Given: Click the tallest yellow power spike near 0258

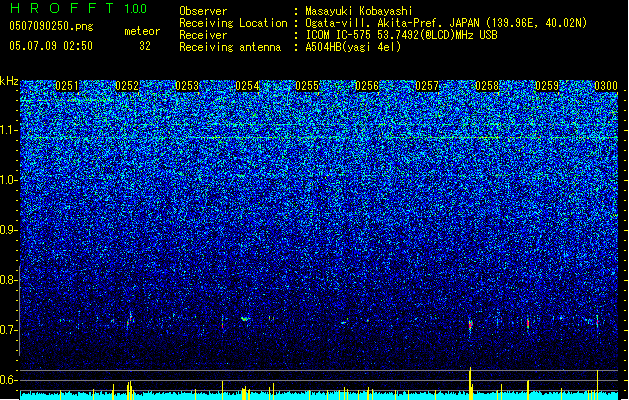Looking at the screenshot, I should tap(470, 383).
